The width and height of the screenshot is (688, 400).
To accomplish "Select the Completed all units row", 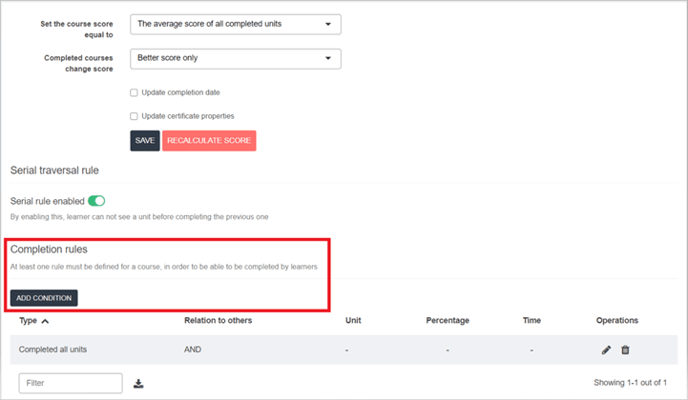I will (x=344, y=350).
